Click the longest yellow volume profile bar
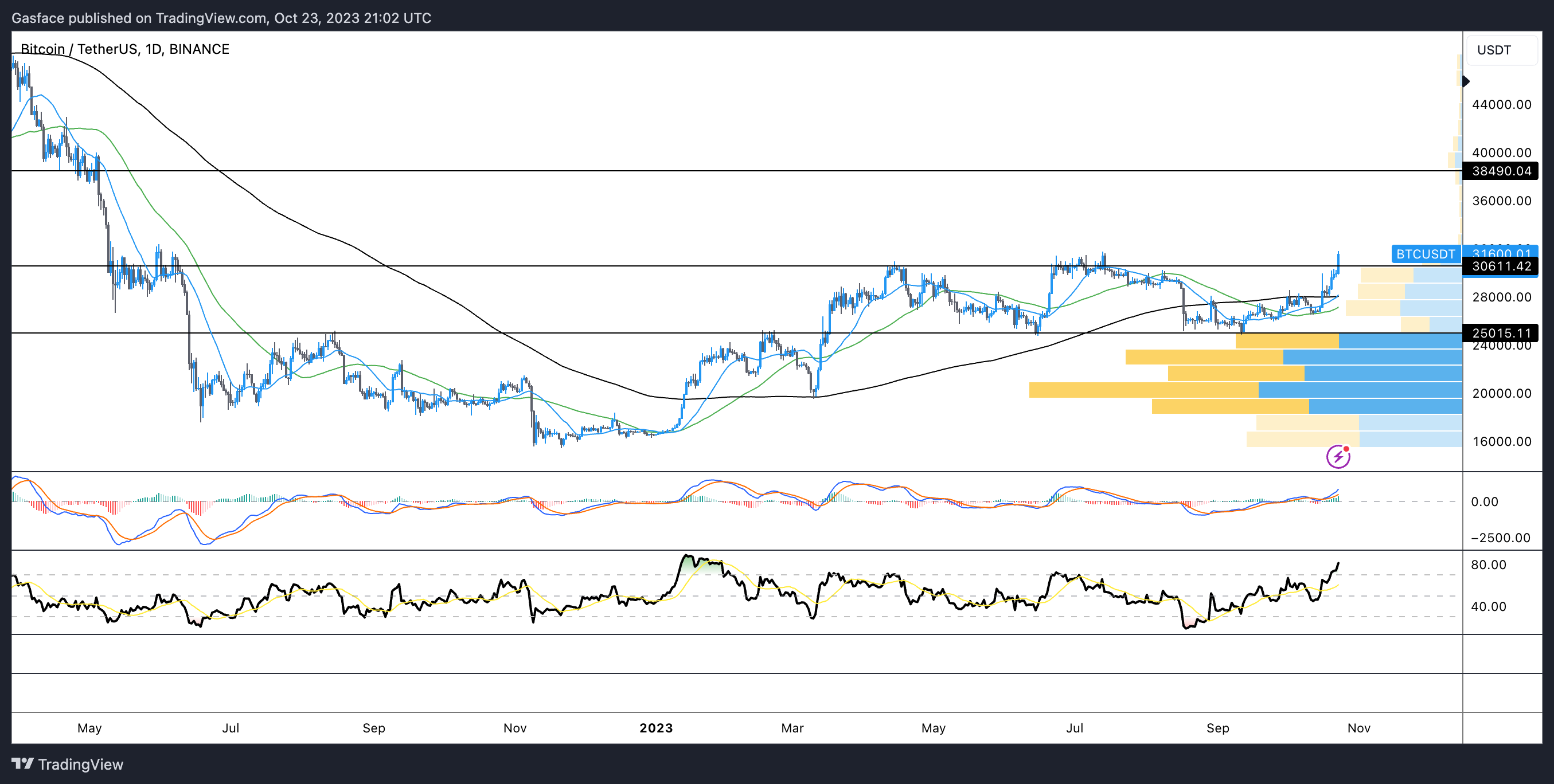Image resolution: width=1554 pixels, height=784 pixels. (x=1143, y=390)
